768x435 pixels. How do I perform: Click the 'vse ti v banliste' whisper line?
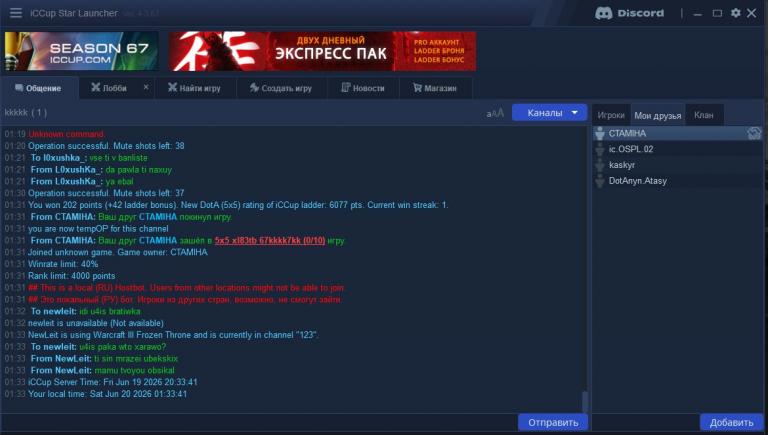[x=118, y=158]
